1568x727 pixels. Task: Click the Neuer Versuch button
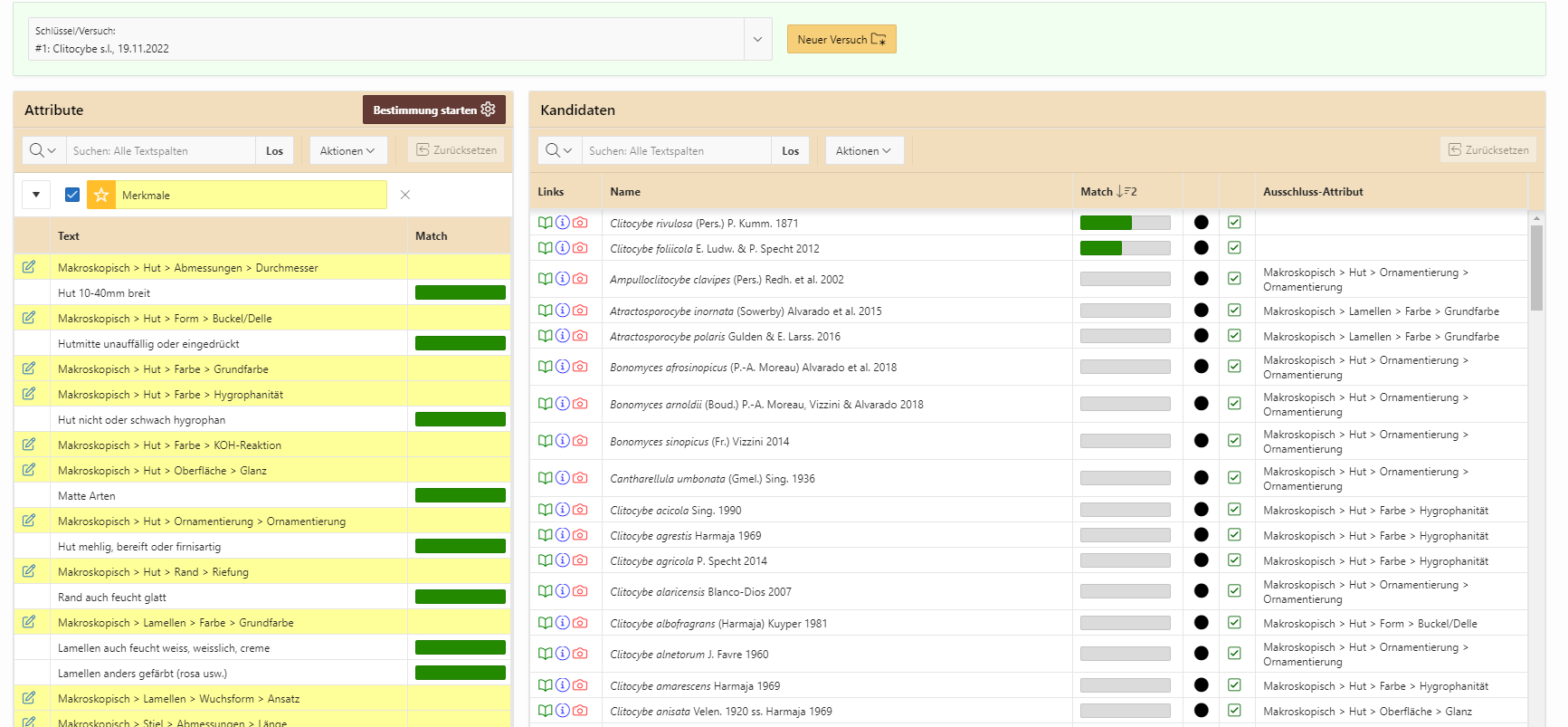pyautogui.click(x=841, y=39)
